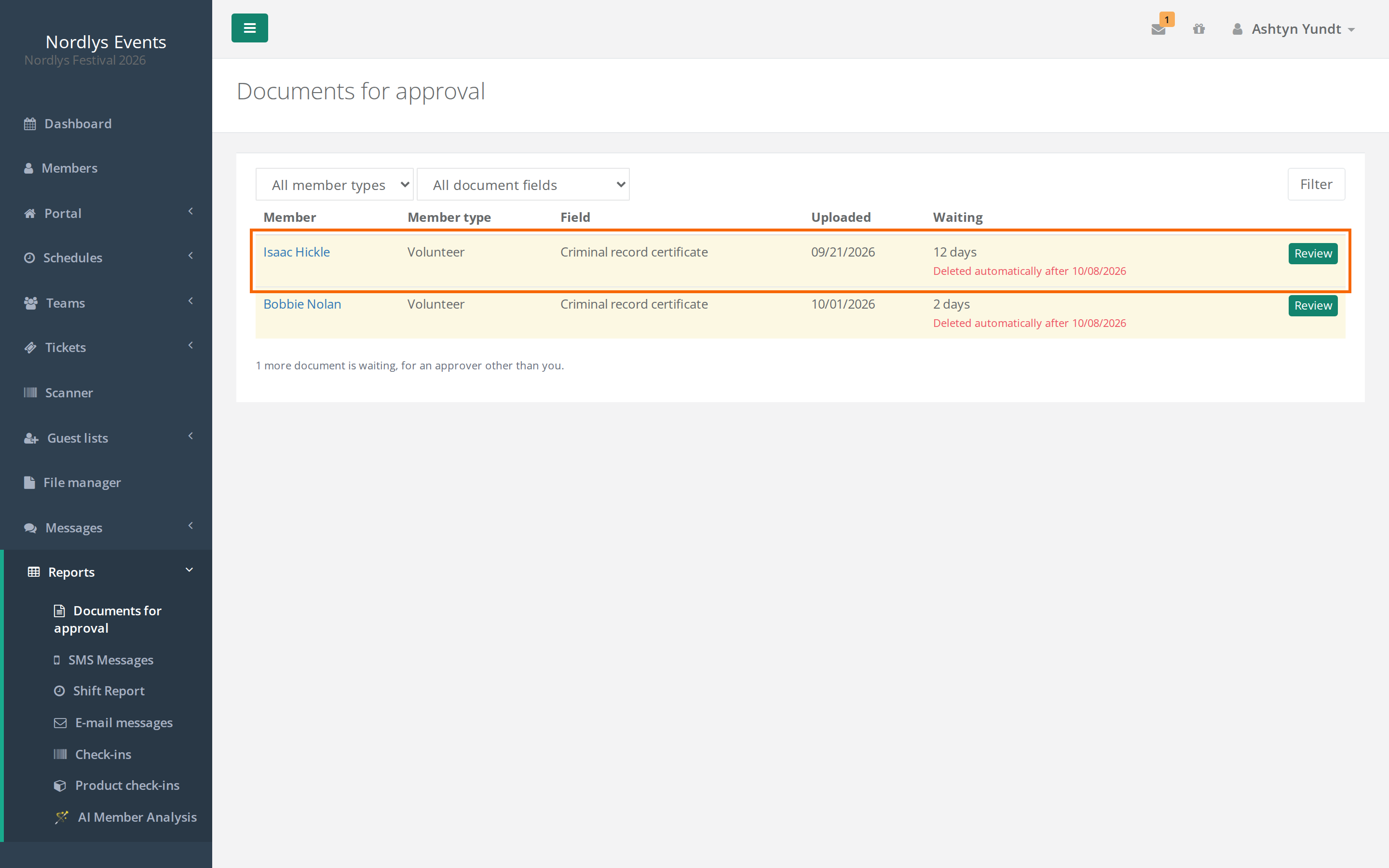Open the All member types dropdown
Viewport: 1389px width, 868px height.
point(335,184)
